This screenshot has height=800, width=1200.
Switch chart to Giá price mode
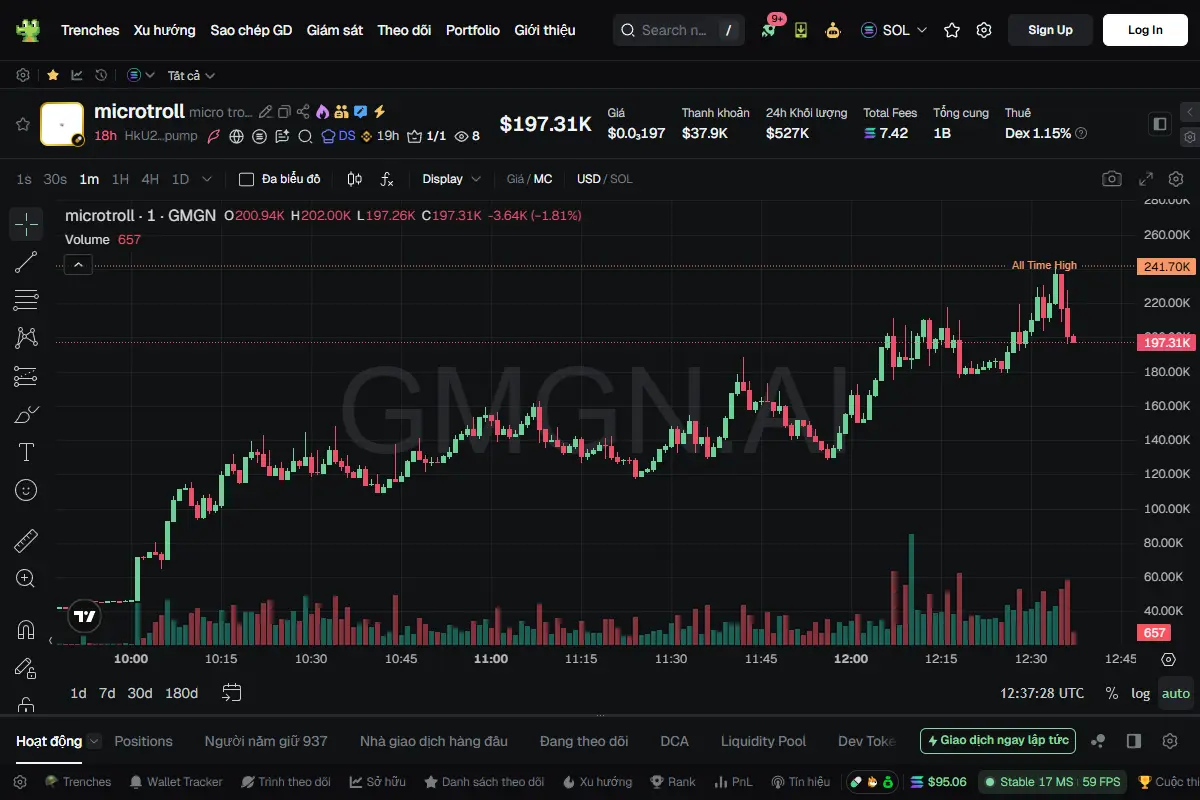515,179
